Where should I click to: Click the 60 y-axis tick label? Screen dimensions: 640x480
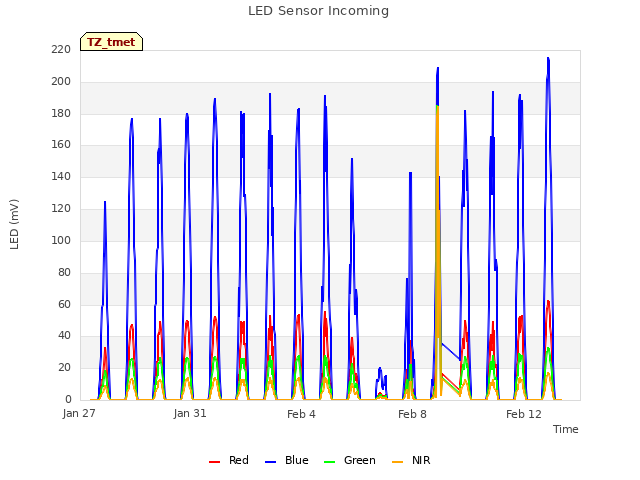pyautogui.click(x=64, y=304)
